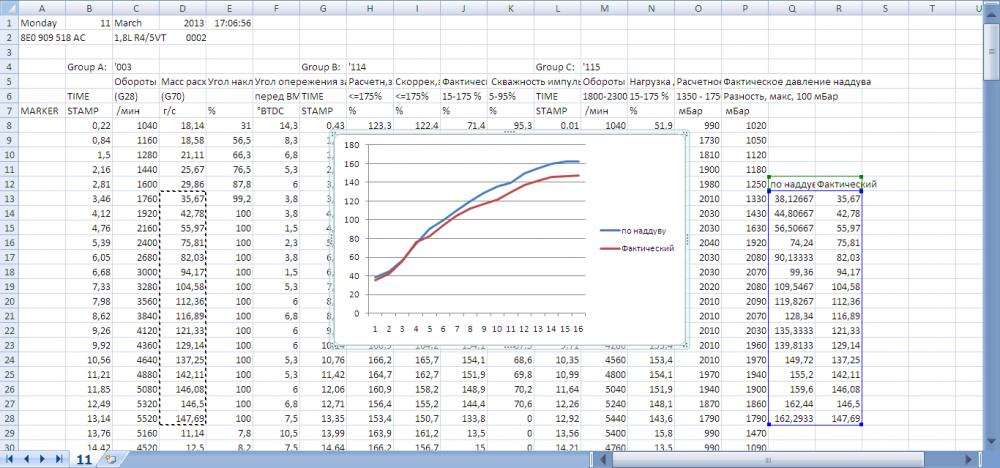Image resolution: width=1000 pixels, height=468 pixels.
Task: Click the 'MARKER' cell
Action: [x=42, y=111]
